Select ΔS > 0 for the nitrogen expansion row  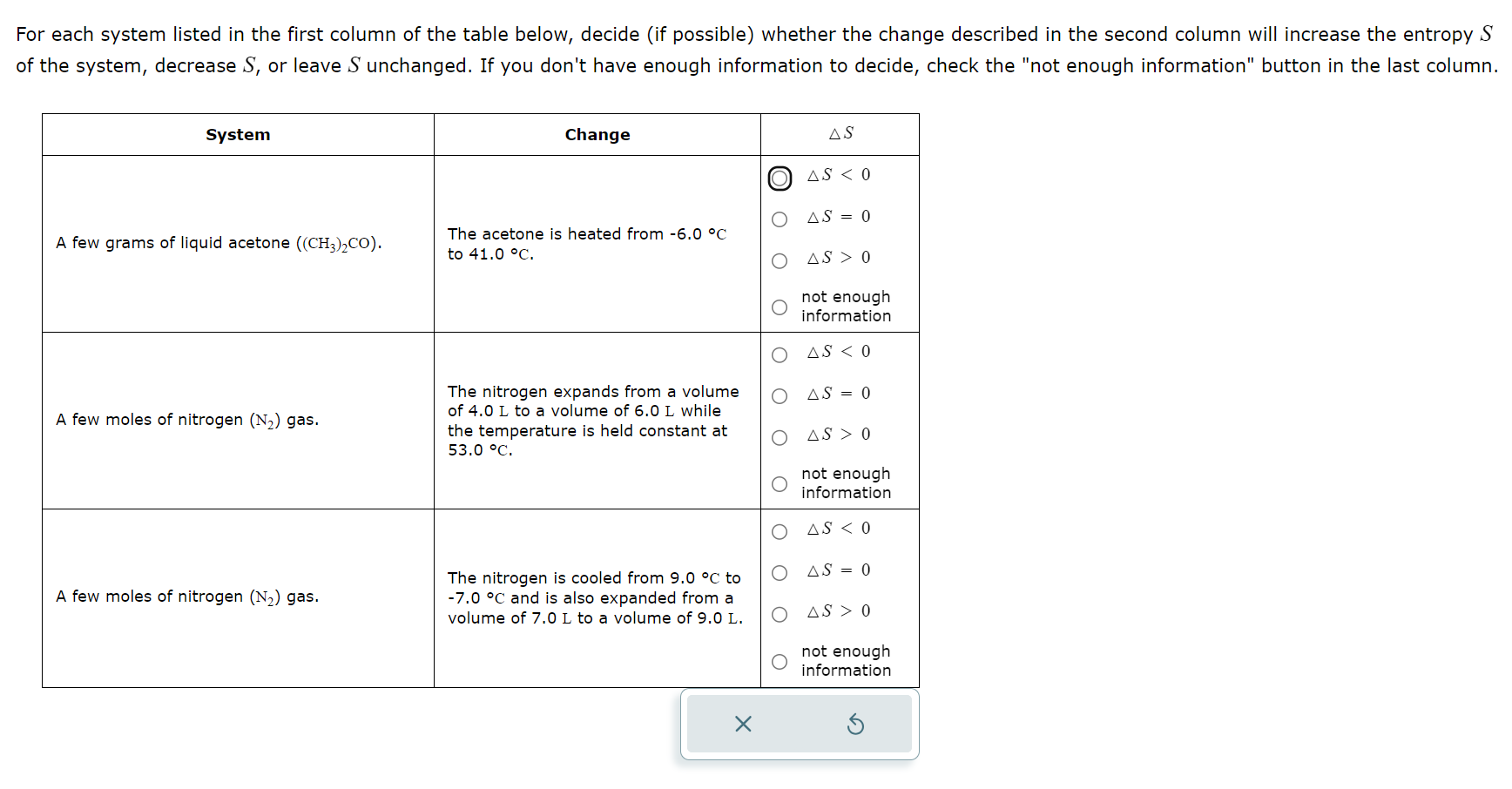780,437
